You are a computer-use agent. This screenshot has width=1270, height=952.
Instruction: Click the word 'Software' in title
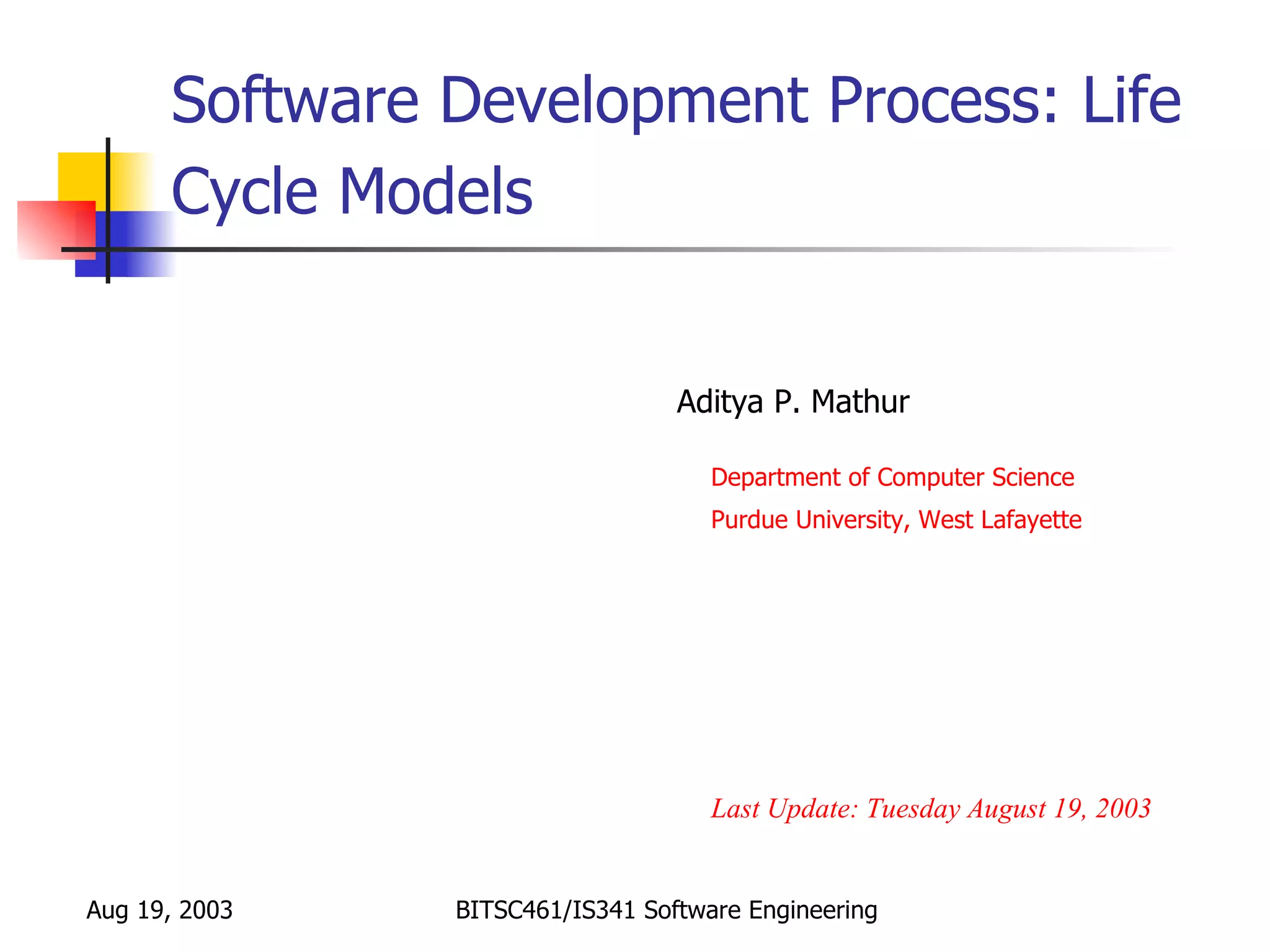(x=295, y=100)
